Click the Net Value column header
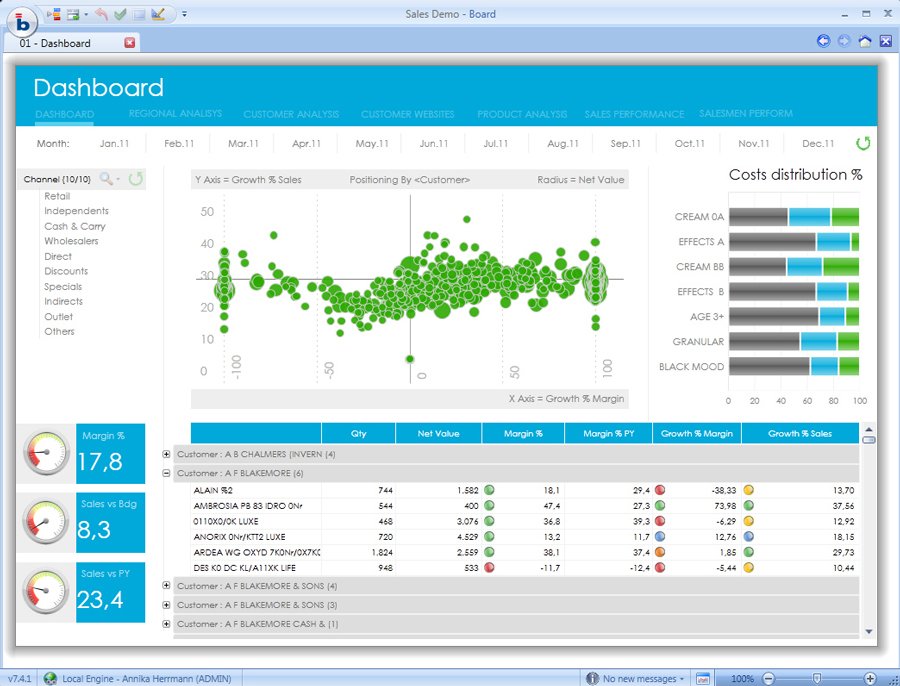Screen dimensions: 900x686 coord(438,434)
